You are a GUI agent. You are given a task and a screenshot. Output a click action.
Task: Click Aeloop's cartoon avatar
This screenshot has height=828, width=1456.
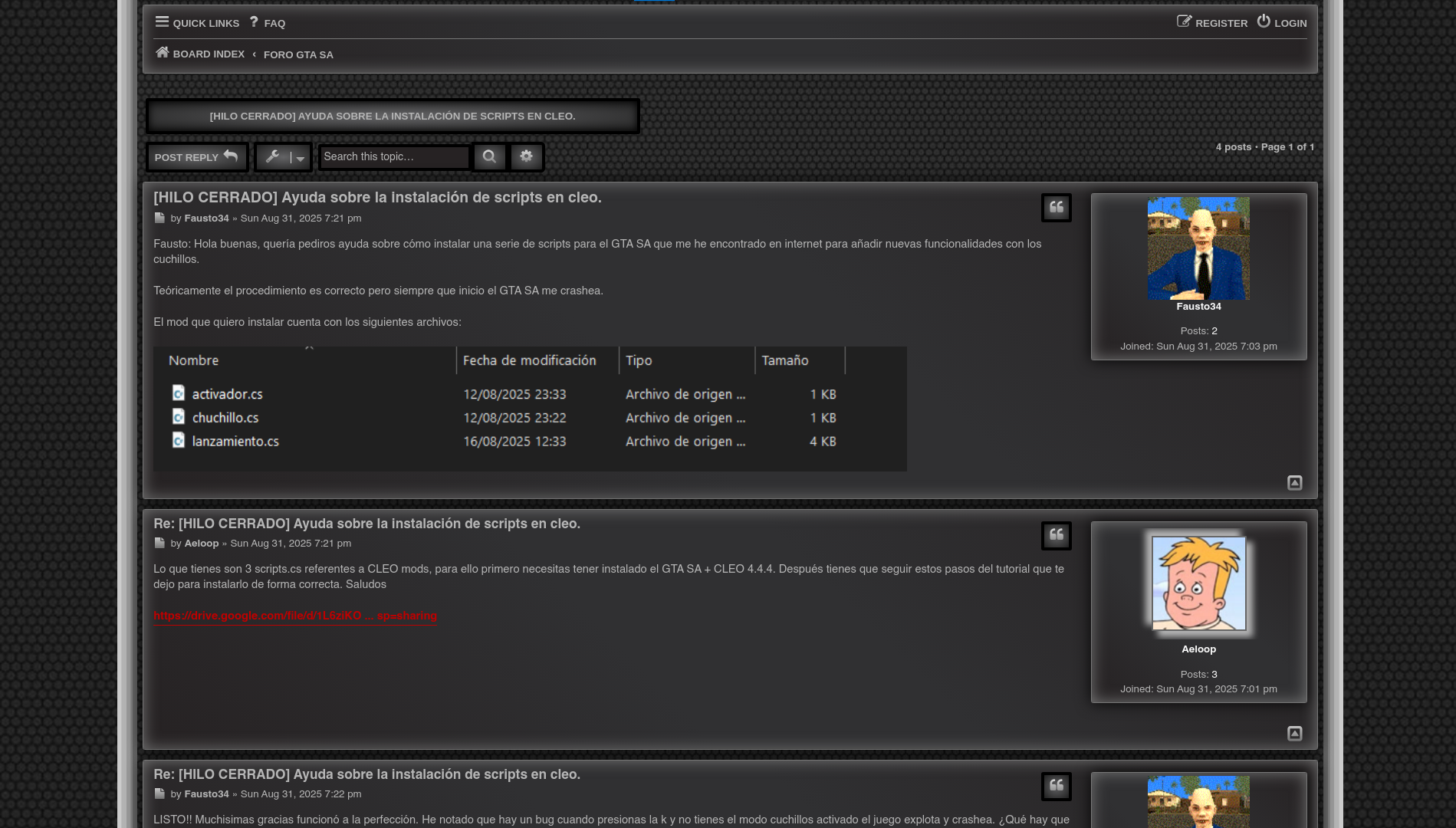[1198, 583]
